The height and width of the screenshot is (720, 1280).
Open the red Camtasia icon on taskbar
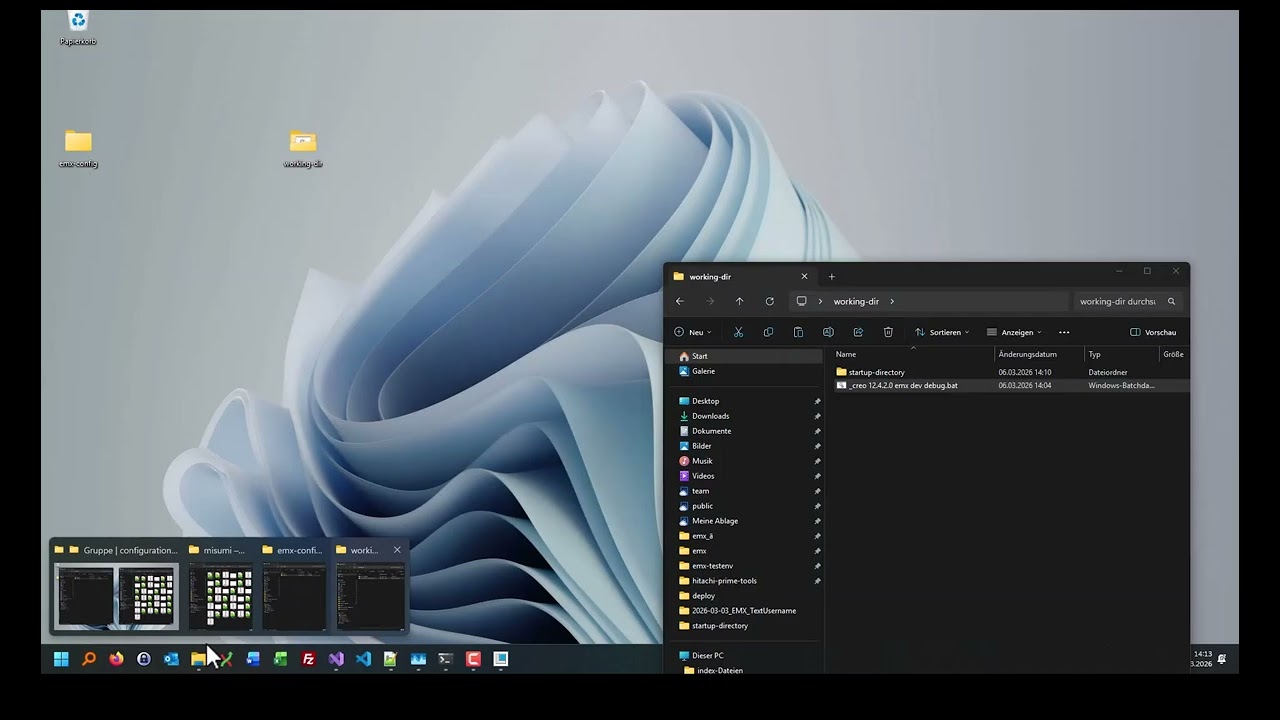point(473,659)
